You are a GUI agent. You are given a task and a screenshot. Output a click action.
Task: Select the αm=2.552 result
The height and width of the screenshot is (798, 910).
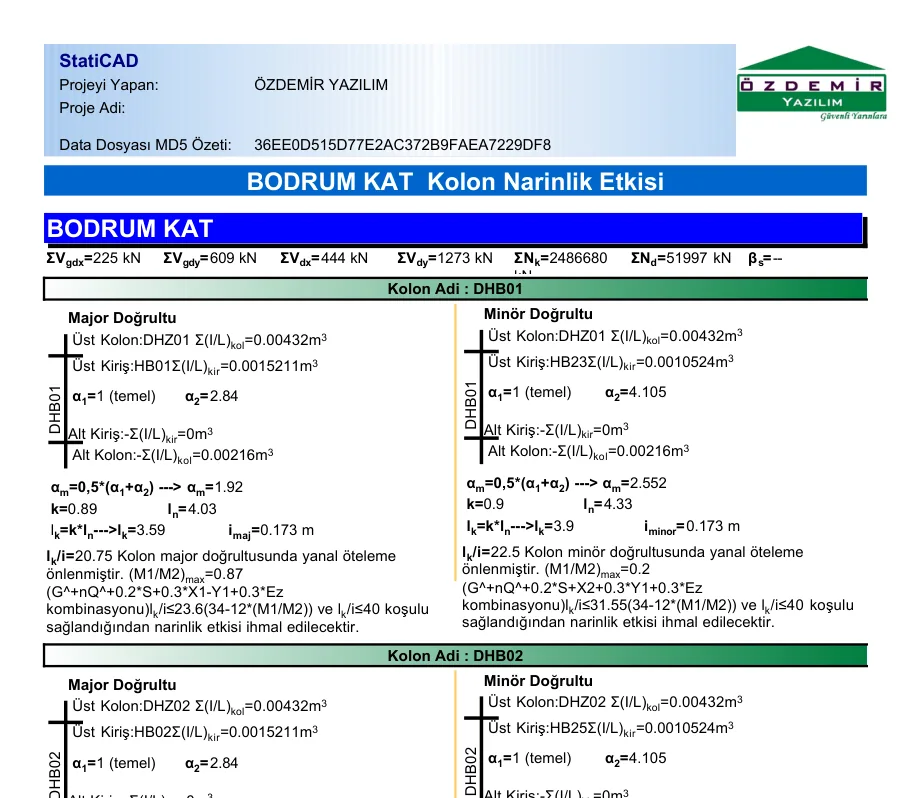coord(634,484)
